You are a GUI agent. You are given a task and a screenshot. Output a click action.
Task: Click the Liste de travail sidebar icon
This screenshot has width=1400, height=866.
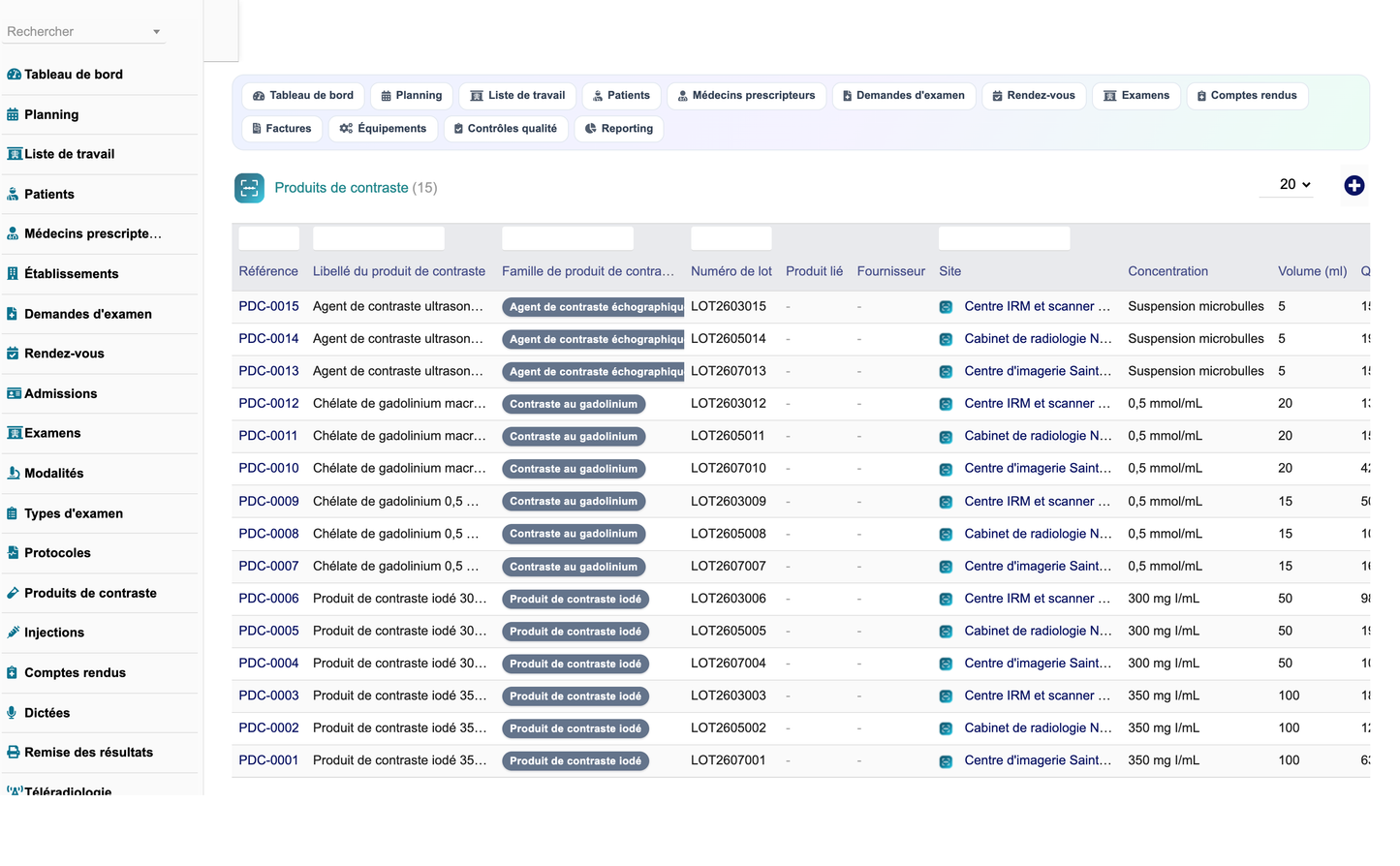click(14, 154)
